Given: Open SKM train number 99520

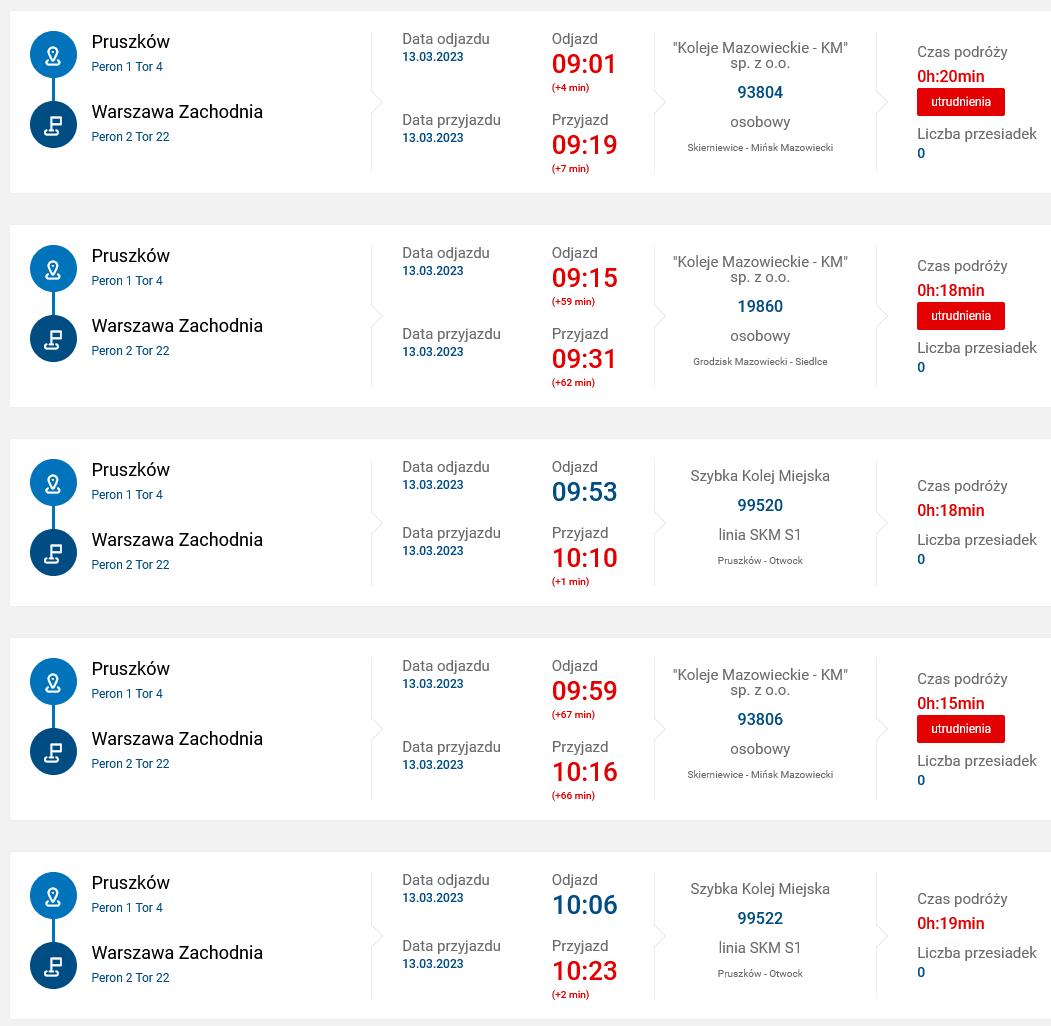Looking at the screenshot, I should pyautogui.click(x=760, y=505).
